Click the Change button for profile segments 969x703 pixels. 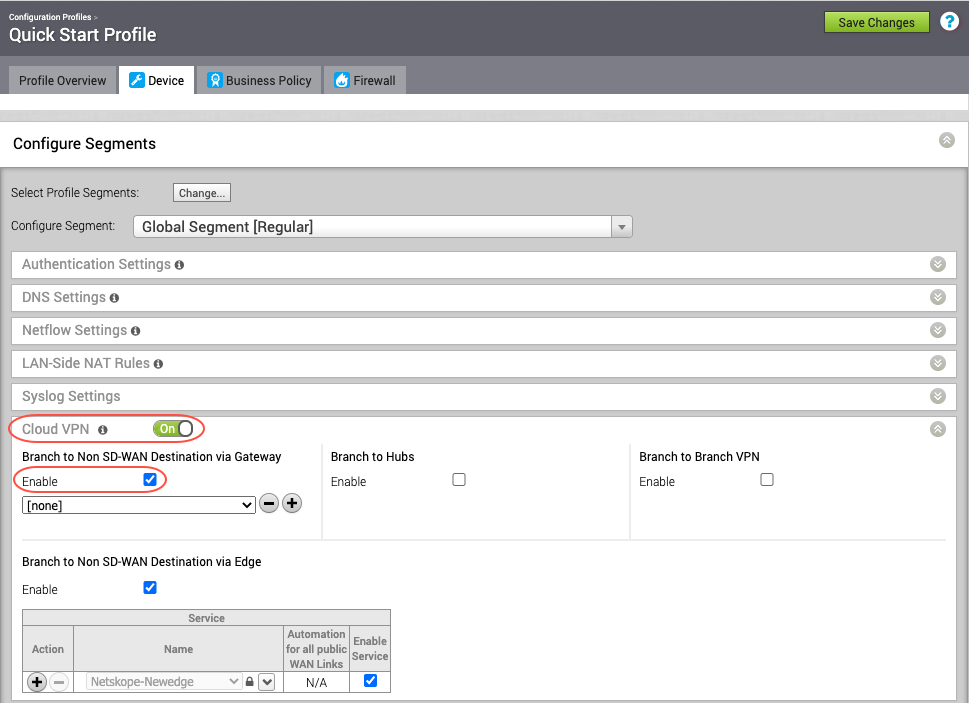pyautogui.click(x=201, y=192)
